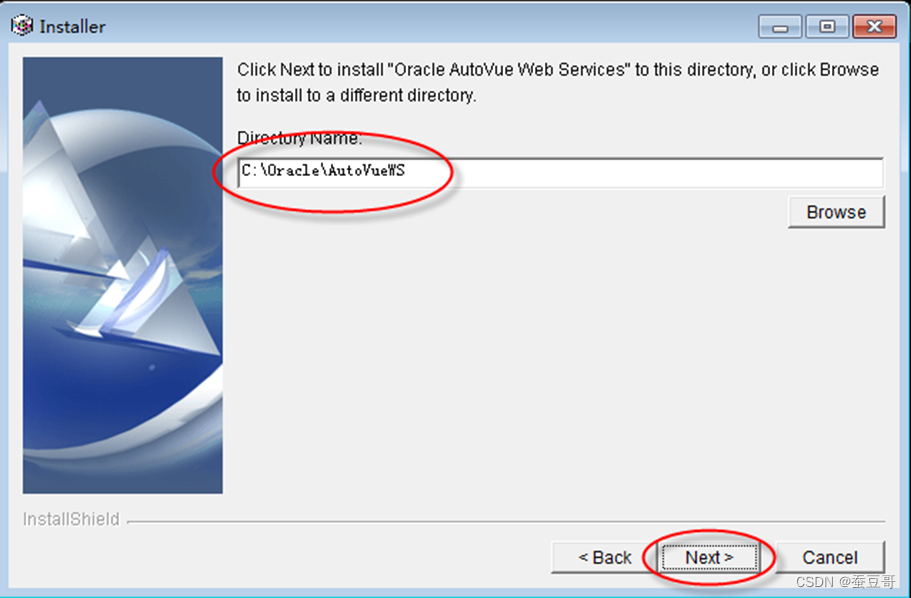Viewport: 911px width, 598px height.
Task: Click the InstallShield label
Action: 71,519
